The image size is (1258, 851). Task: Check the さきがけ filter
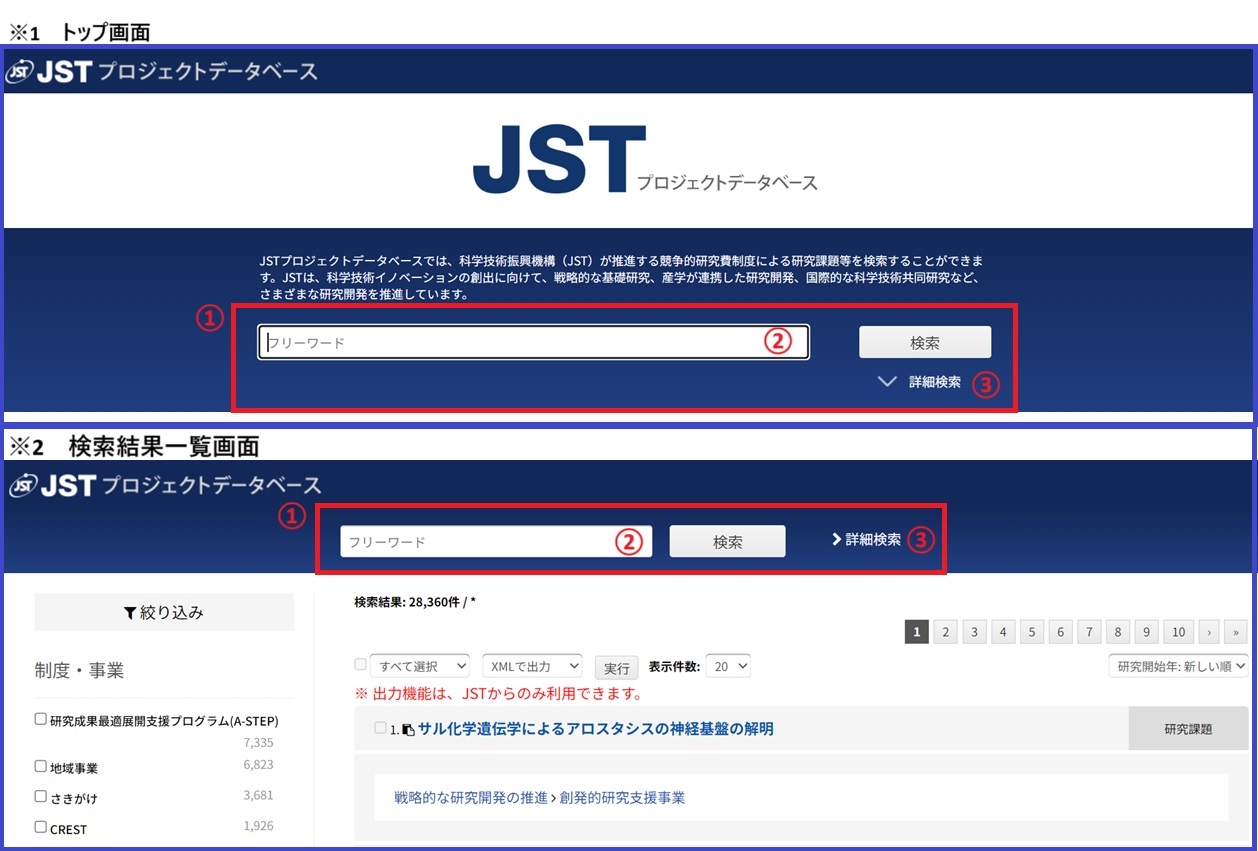pos(41,797)
